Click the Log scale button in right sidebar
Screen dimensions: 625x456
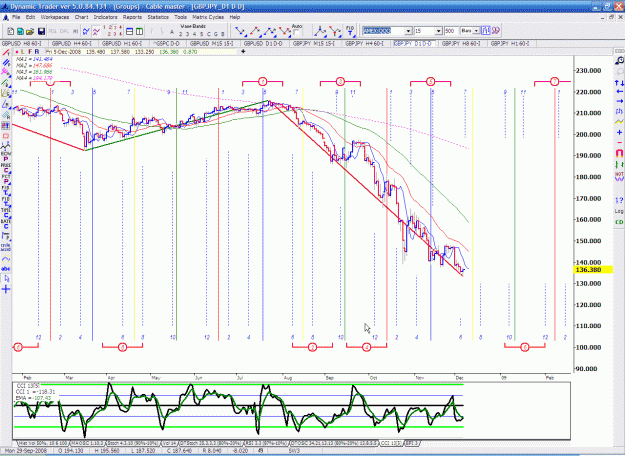click(619, 211)
